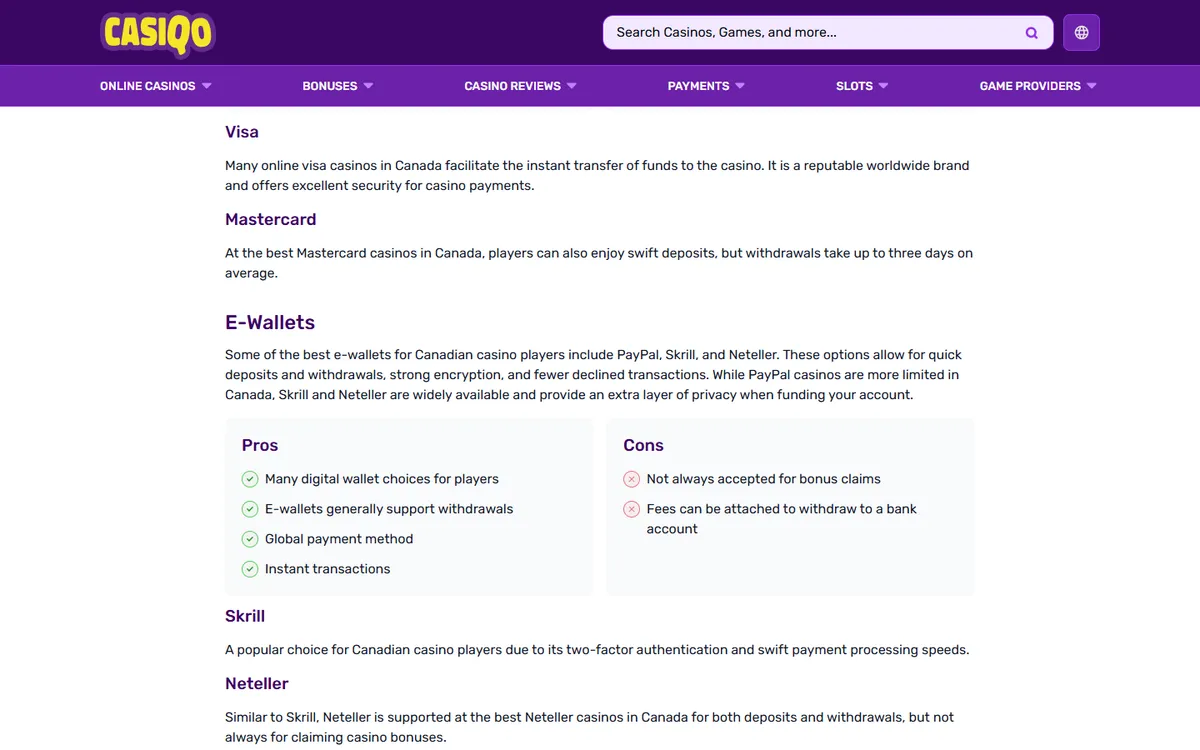This screenshot has width=1200, height=750.
Task: Click the text Many digital wallet choices for players
Action: click(382, 479)
